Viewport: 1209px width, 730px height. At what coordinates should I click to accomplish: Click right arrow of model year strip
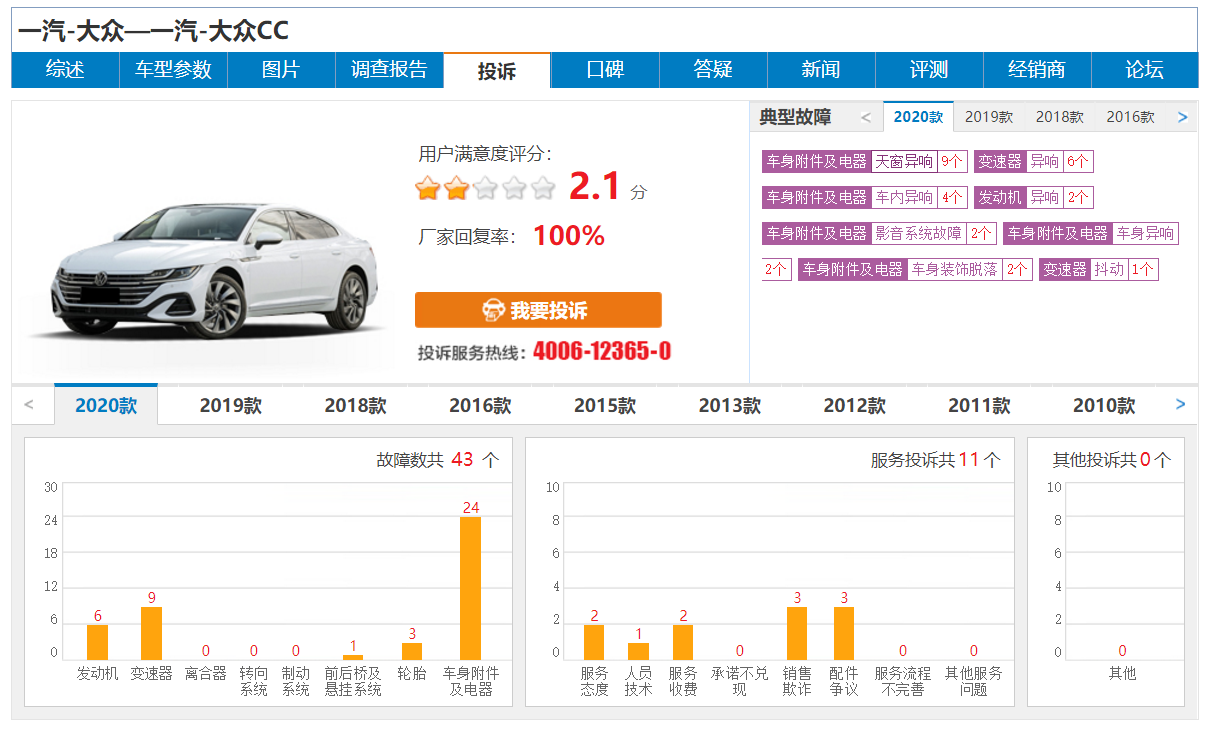1181,405
